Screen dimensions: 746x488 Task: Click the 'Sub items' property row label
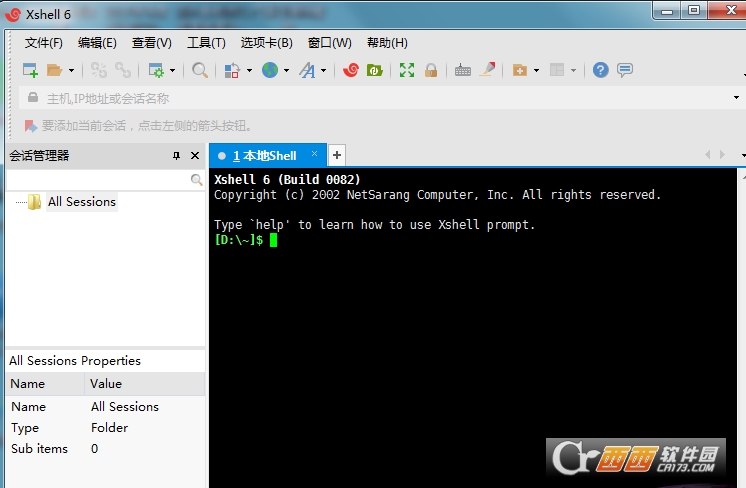(39, 449)
